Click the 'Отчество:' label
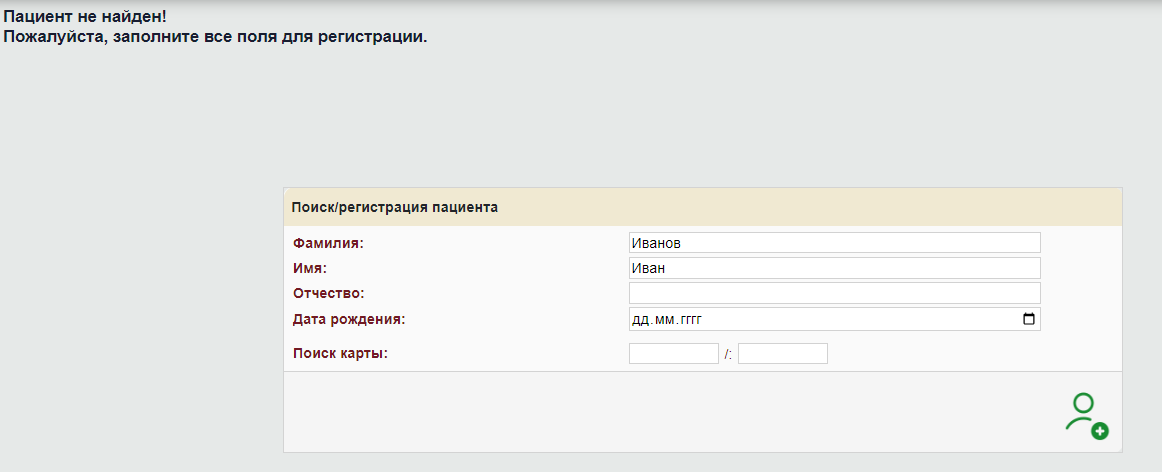Viewport: 1162px width, 472px height. 329,293
